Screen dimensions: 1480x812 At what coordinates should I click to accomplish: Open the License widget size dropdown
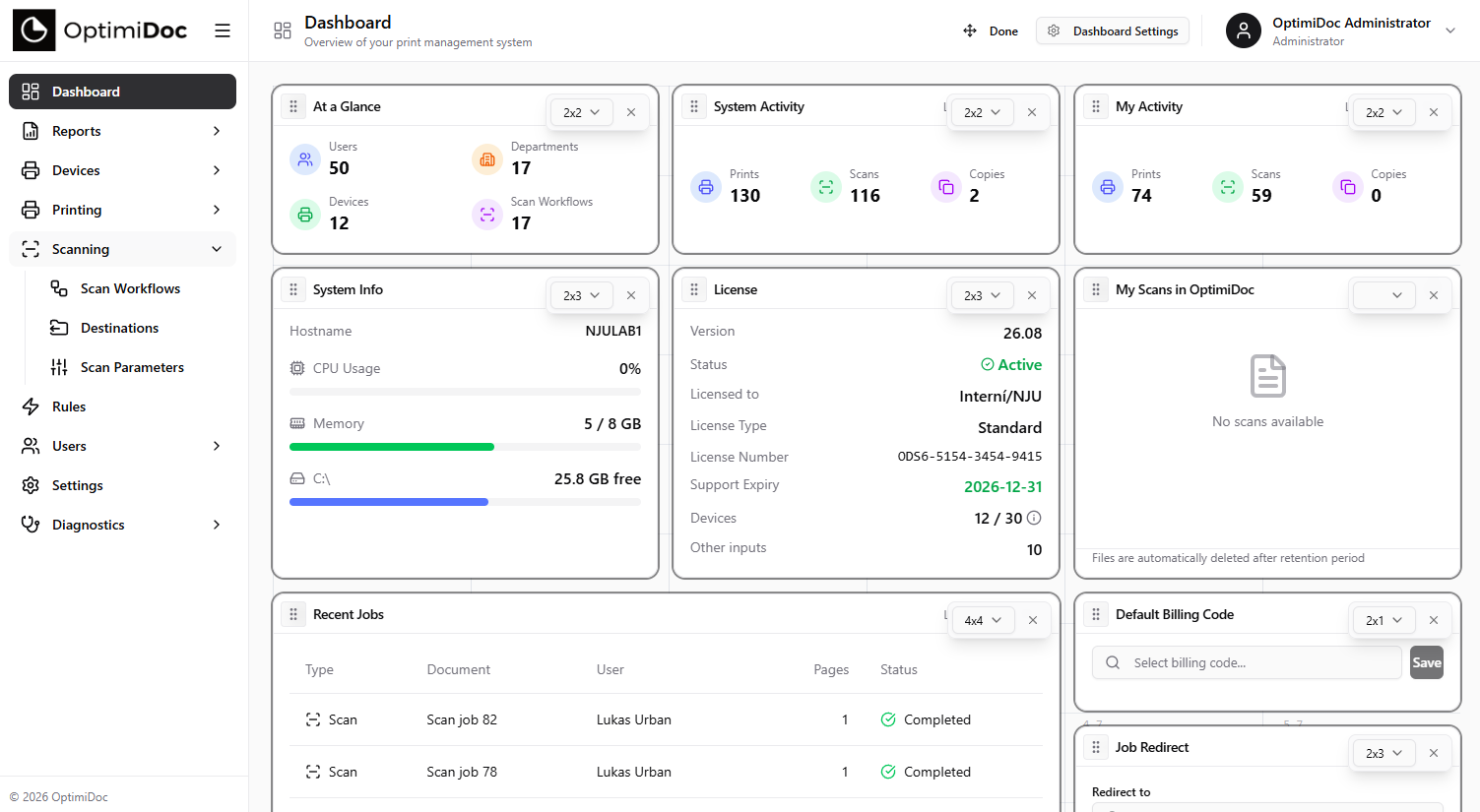(x=983, y=295)
